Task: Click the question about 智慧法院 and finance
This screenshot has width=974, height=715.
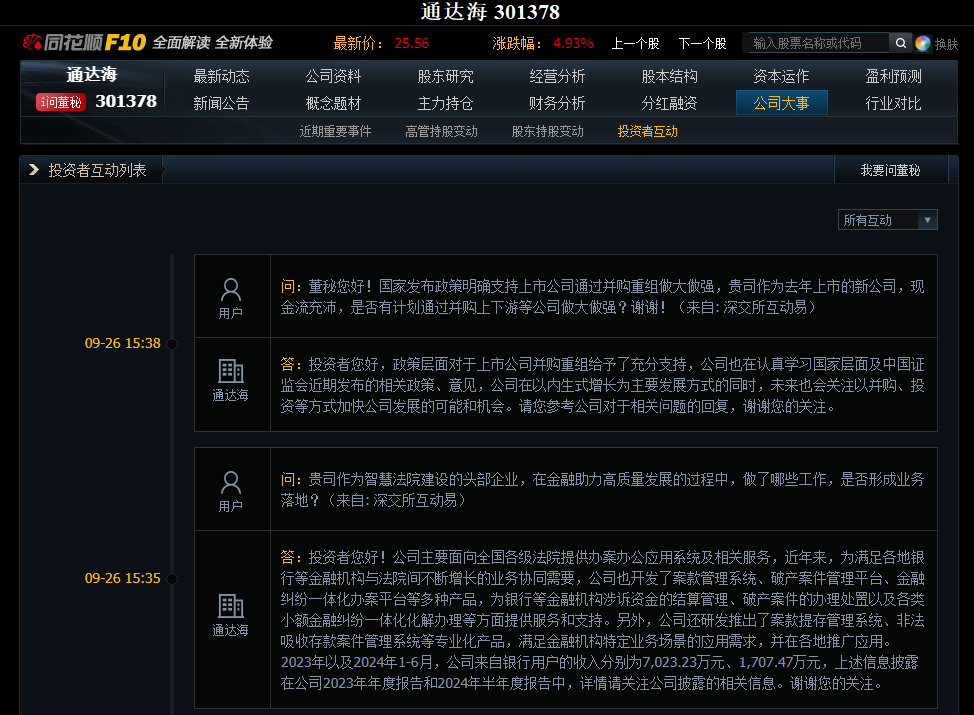Action: (x=603, y=490)
